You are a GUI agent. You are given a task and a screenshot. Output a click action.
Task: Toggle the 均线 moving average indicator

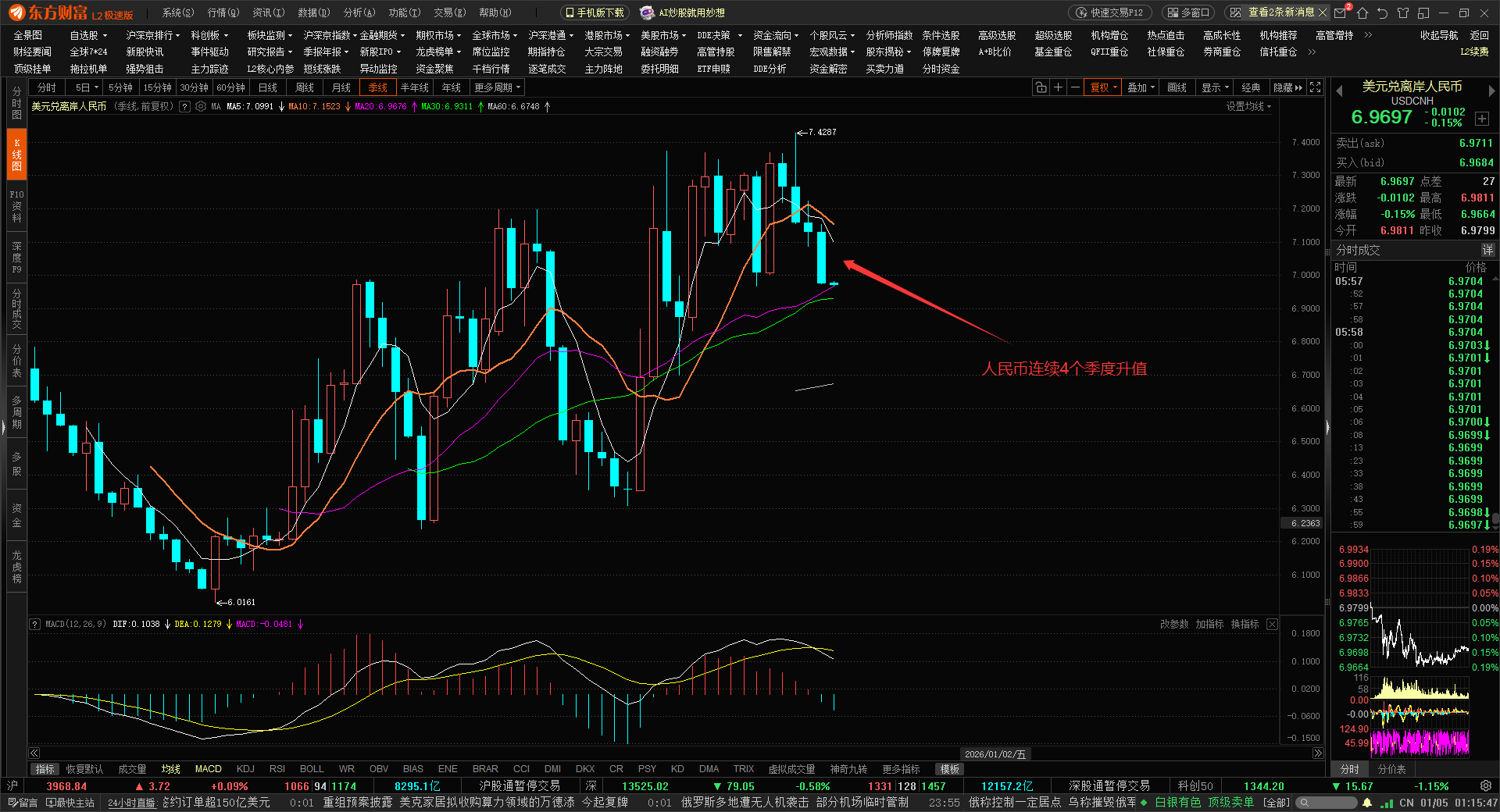[x=170, y=769]
